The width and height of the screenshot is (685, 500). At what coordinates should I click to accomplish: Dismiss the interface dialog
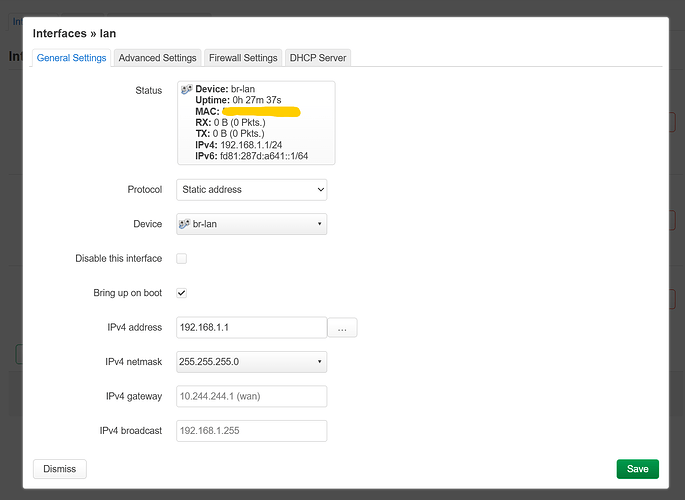click(60, 468)
